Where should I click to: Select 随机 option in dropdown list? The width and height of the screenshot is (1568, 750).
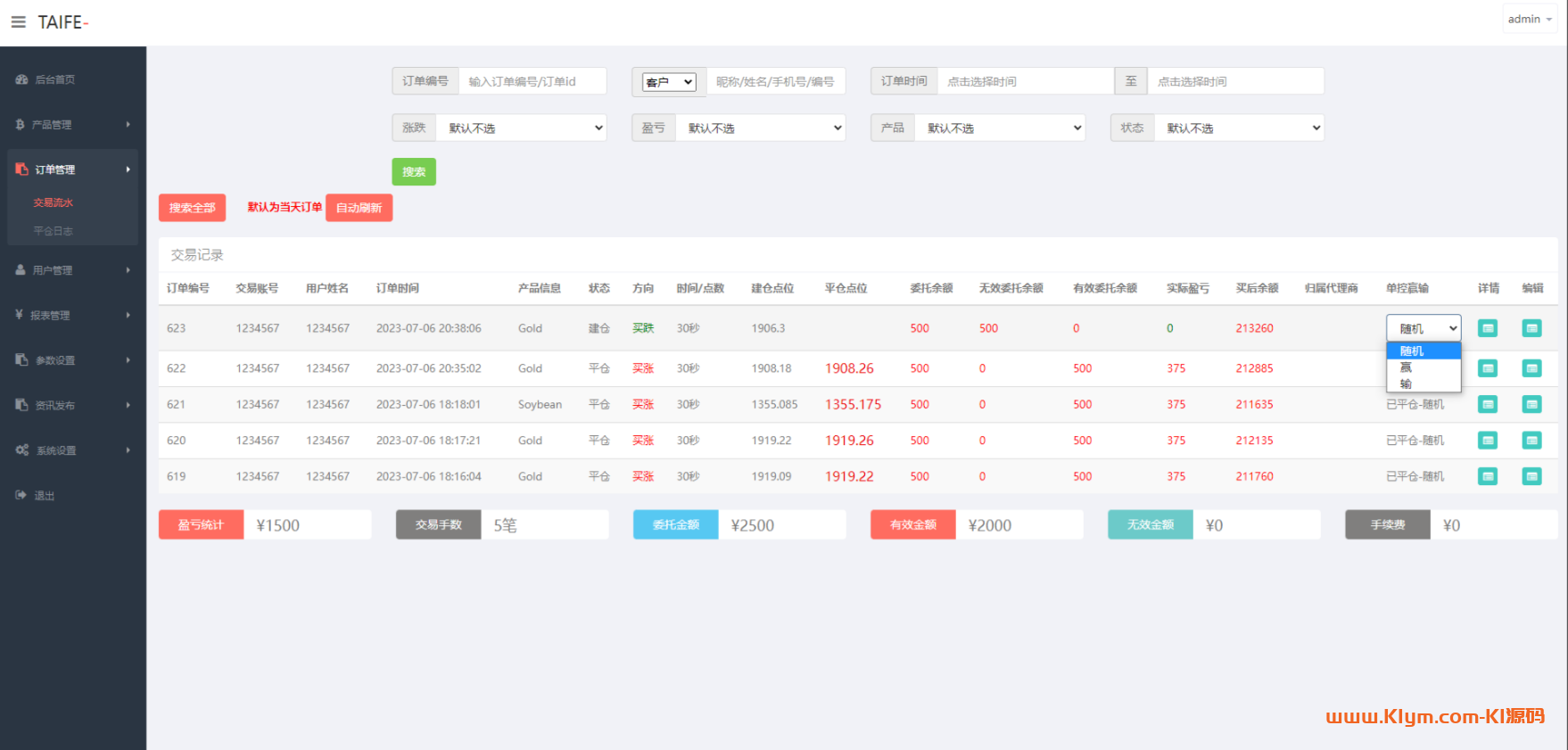click(x=1424, y=351)
